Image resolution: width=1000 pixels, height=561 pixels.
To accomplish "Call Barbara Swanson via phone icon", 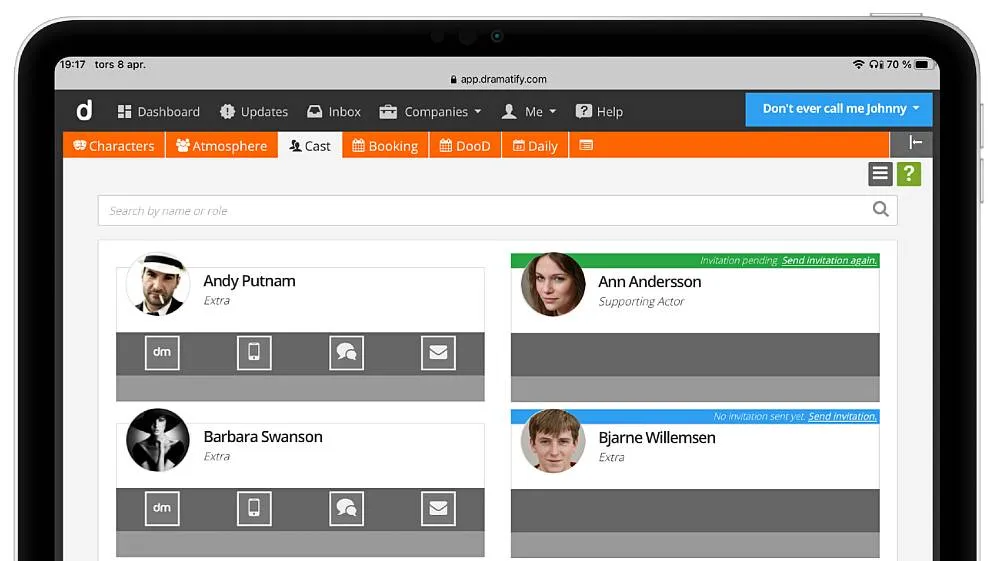I will click(254, 508).
